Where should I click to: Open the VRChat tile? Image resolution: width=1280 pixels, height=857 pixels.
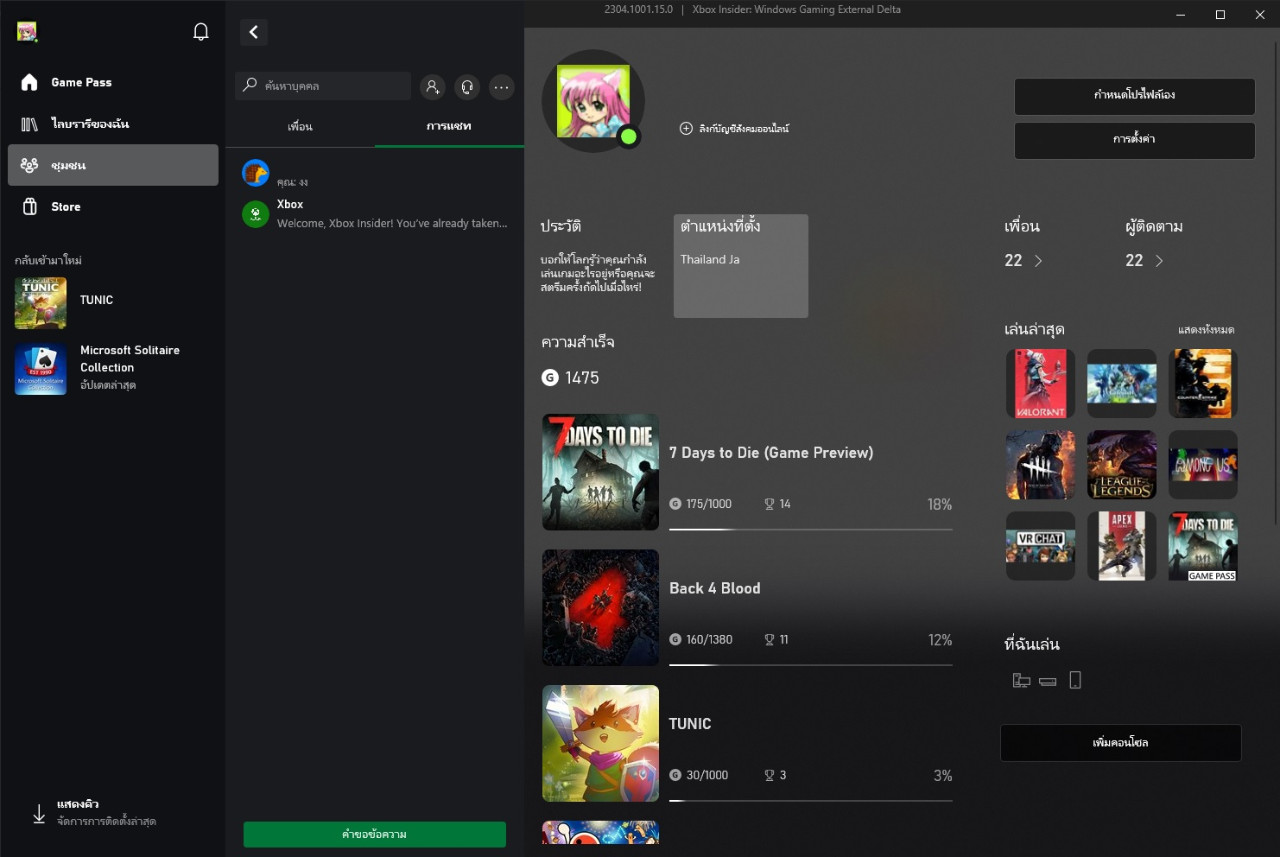coord(1040,546)
